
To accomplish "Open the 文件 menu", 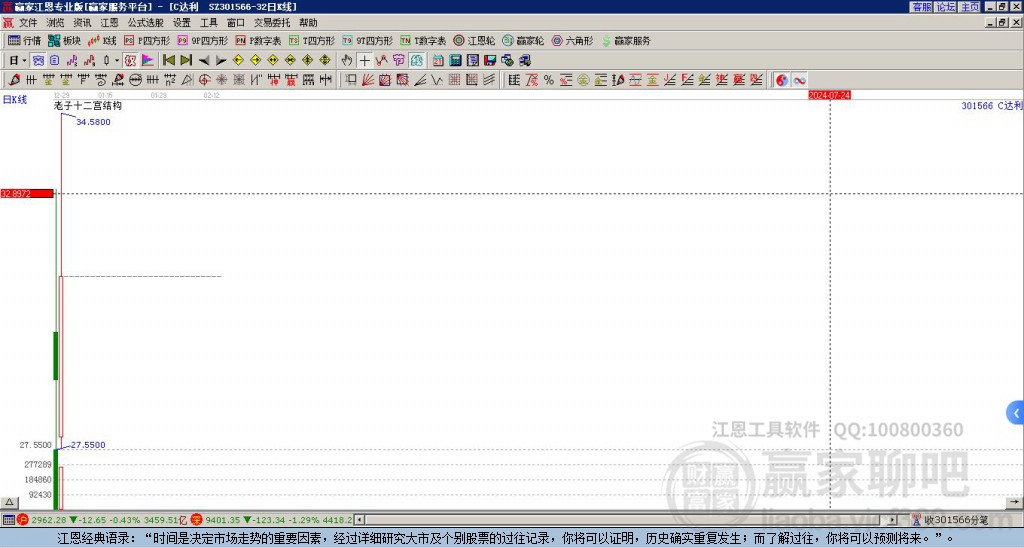I will point(28,23).
